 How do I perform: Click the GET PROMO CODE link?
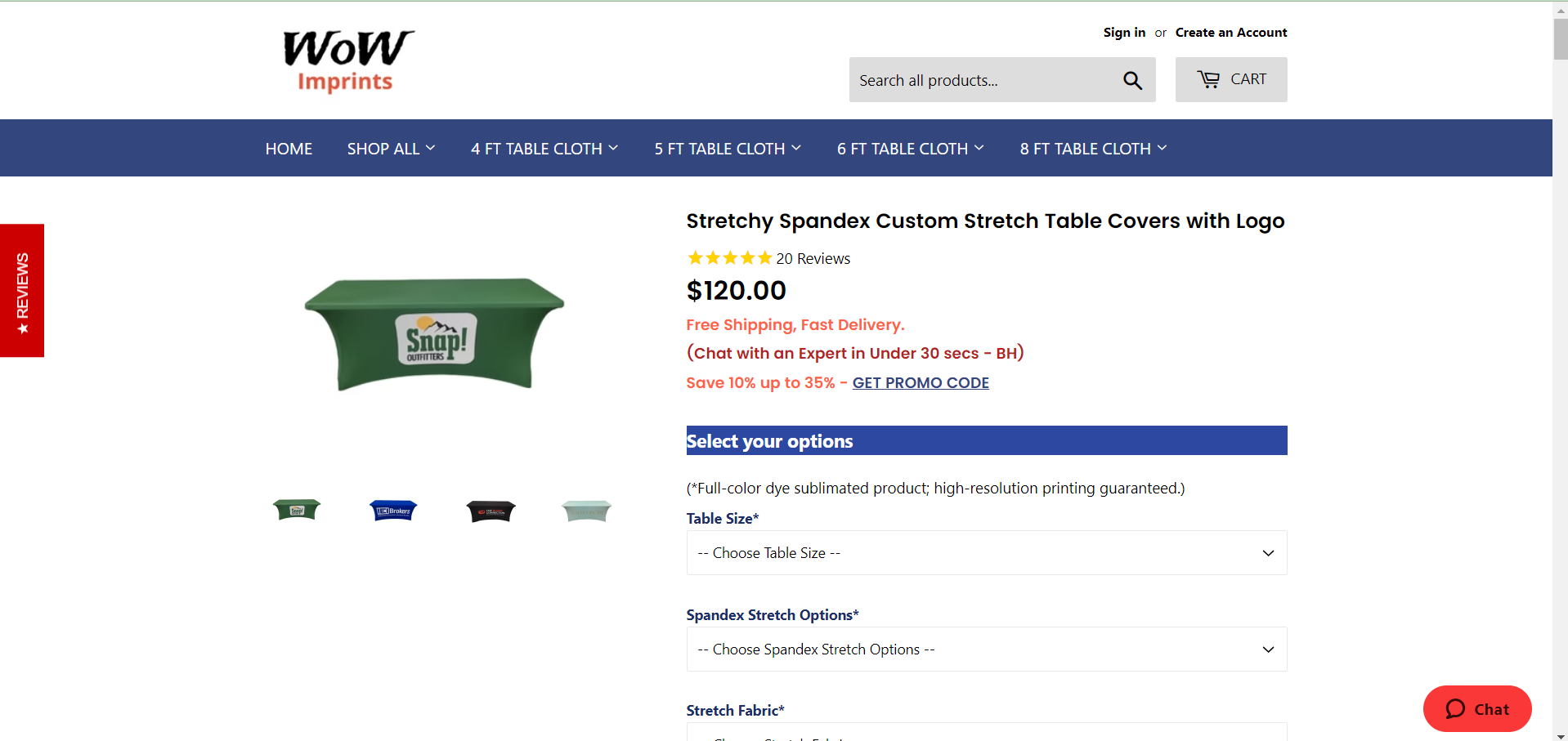coord(920,382)
